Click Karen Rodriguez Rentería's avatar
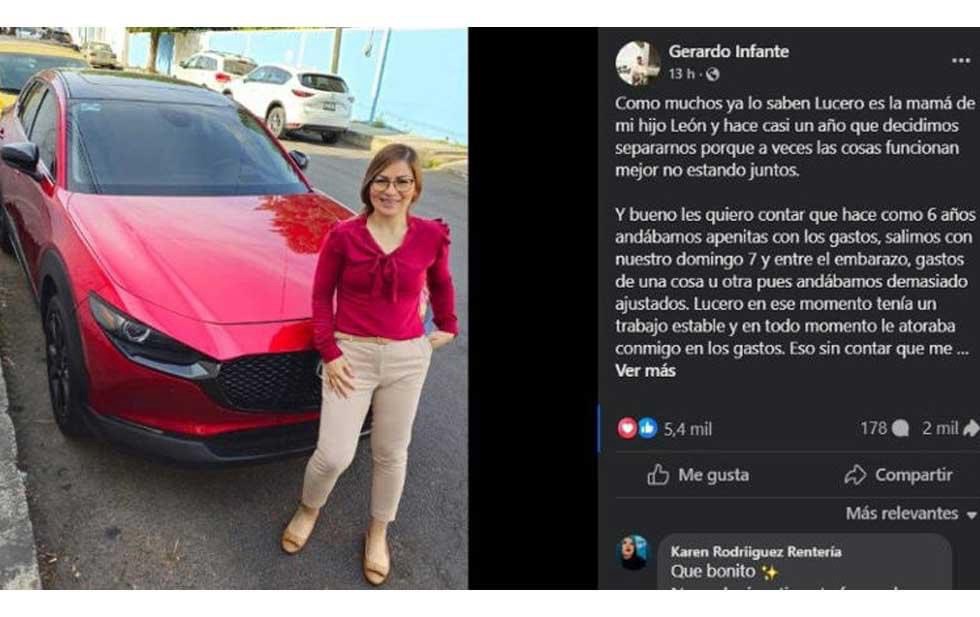Screen dimensions: 980x617 [x=633, y=552]
